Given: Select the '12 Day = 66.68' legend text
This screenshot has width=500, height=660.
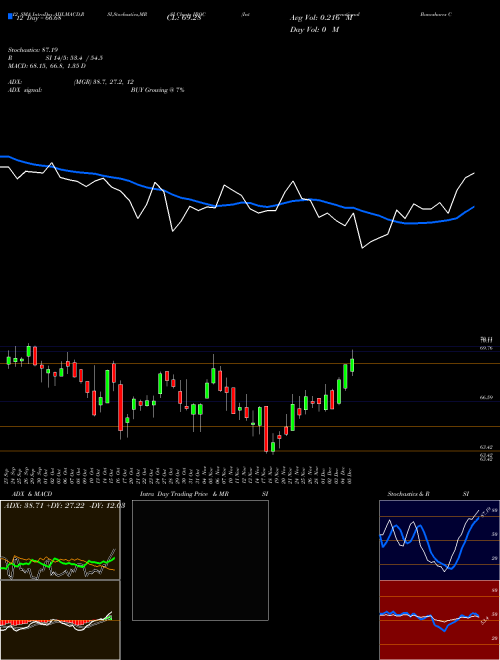Looking at the screenshot, I should pos(37,18).
